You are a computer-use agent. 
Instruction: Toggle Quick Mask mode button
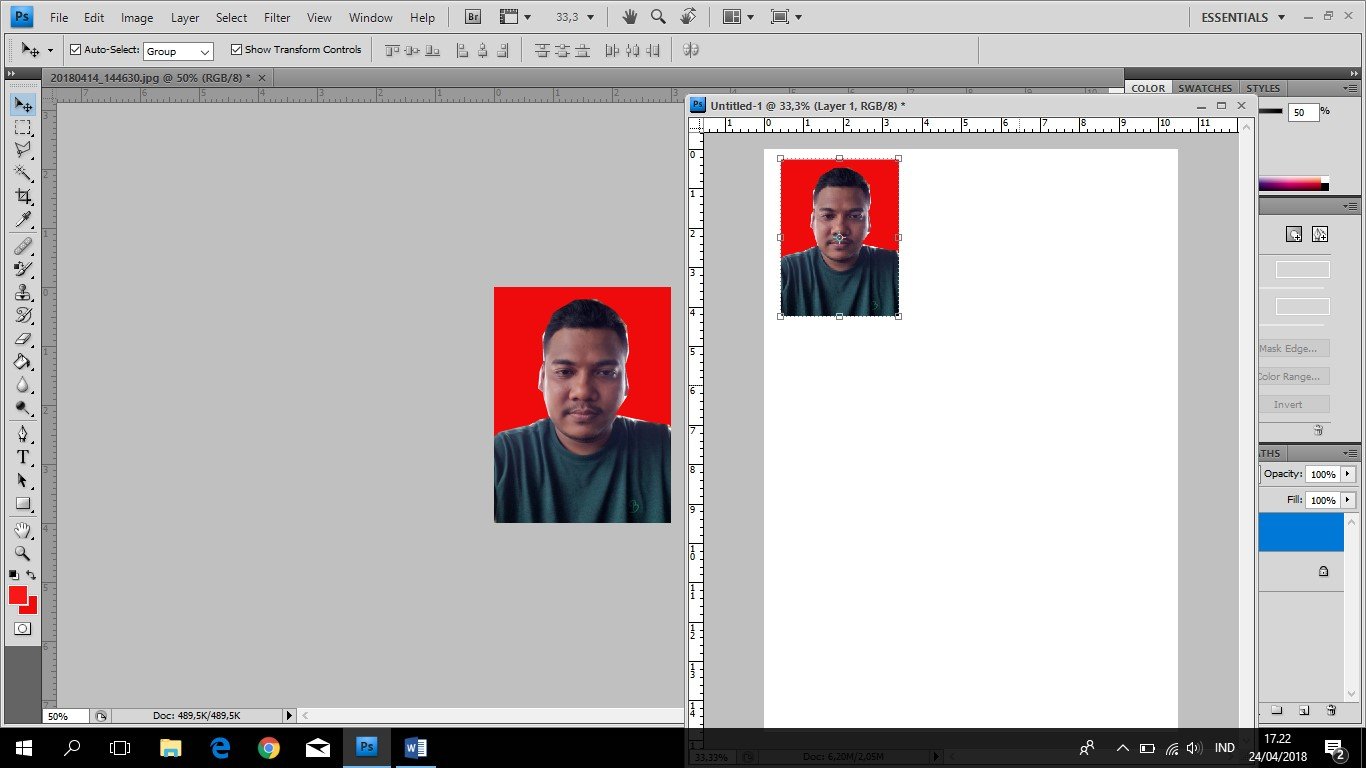click(x=22, y=629)
